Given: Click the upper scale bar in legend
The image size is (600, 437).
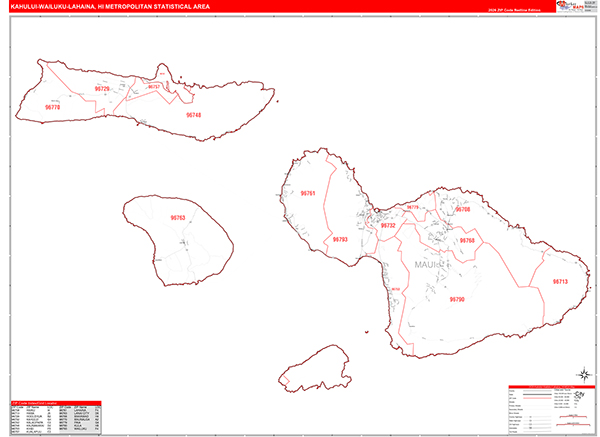Looking at the screenshot, I should pyautogui.click(x=573, y=417).
